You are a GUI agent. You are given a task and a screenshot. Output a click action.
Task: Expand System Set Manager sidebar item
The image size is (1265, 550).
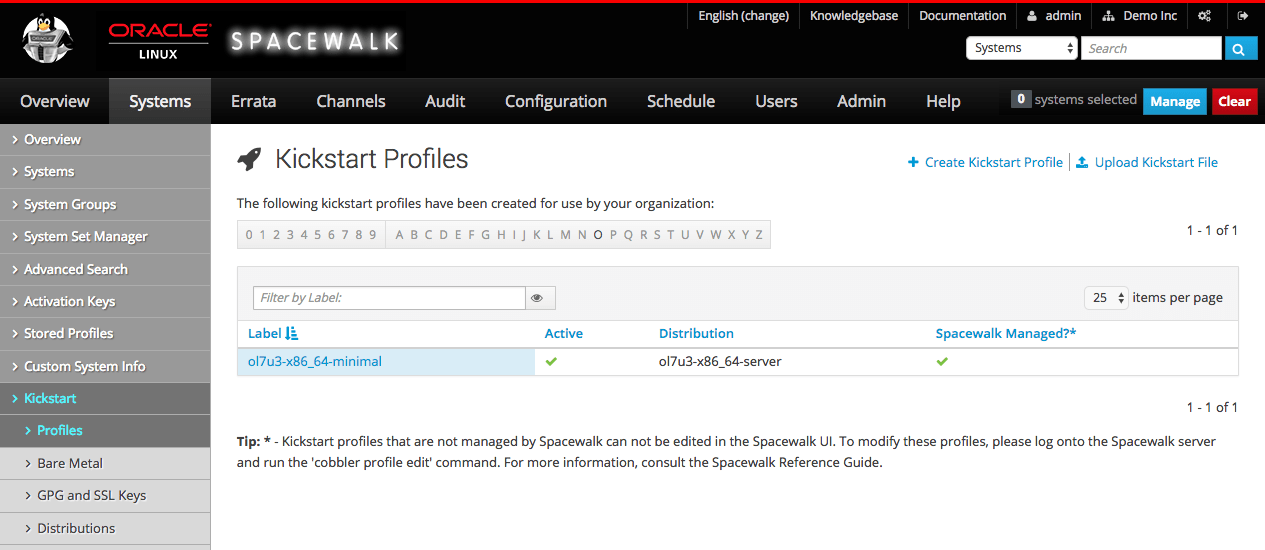105,237
